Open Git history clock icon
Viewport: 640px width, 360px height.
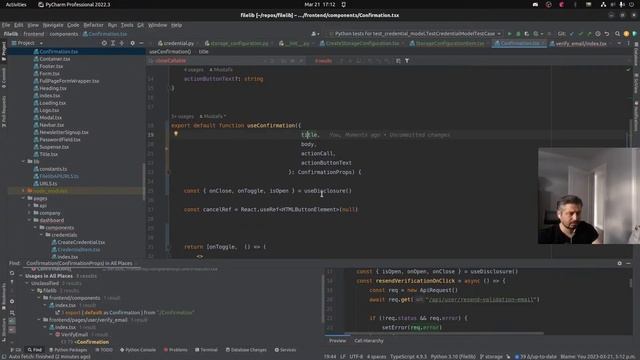point(598,34)
